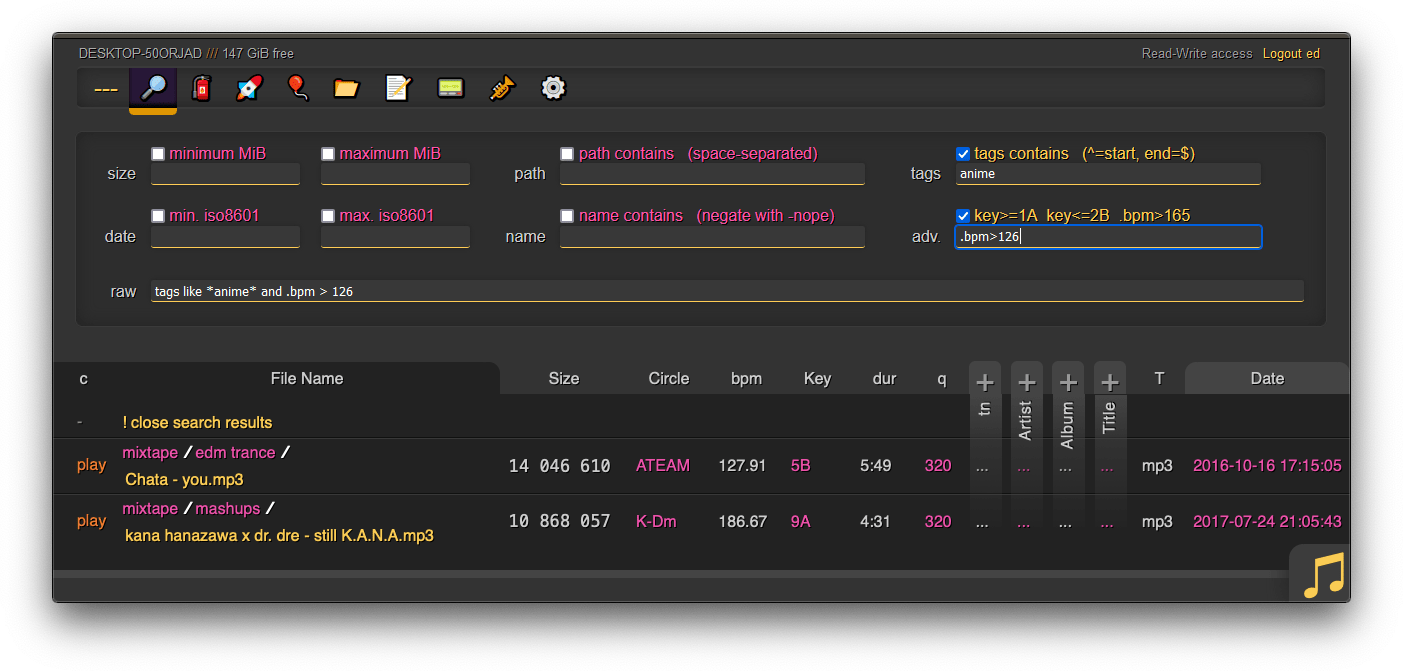1403x671 pixels.
Task: Add the Album column with its plus button
Action: point(1068,381)
